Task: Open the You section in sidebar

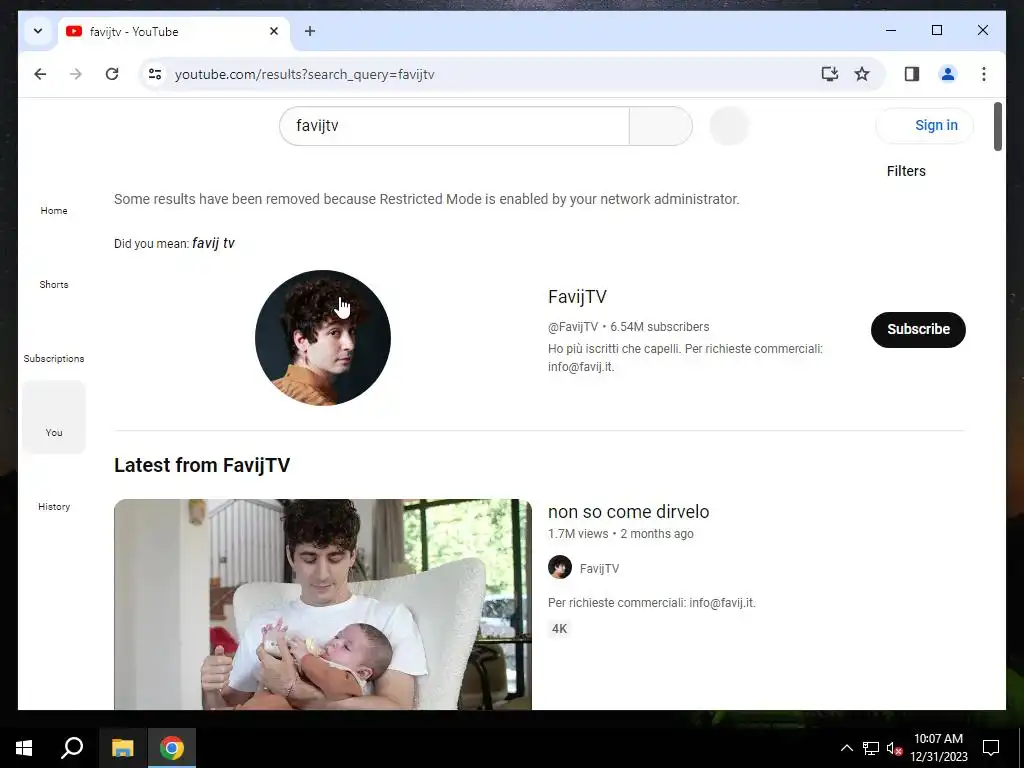Action: [x=54, y=417]
